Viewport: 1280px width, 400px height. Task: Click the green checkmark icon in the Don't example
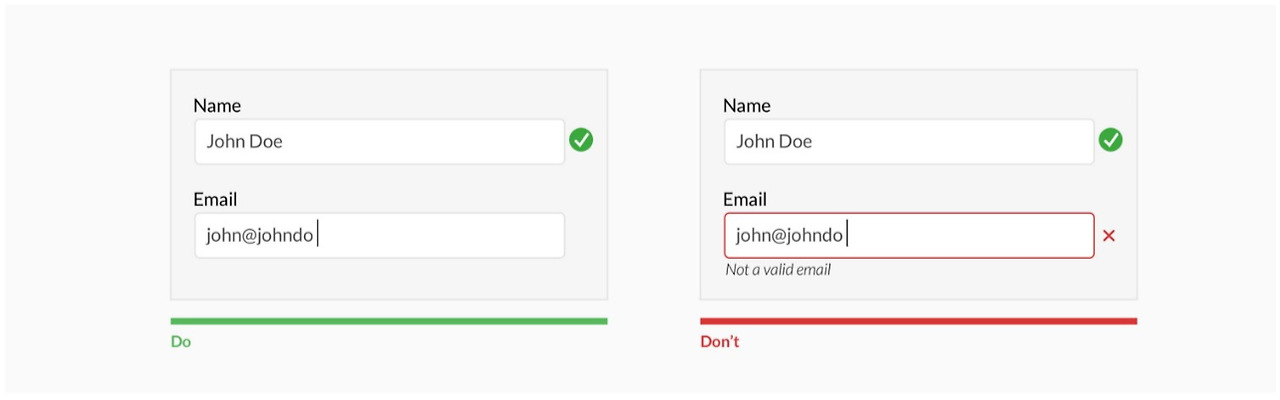point(1110,141)
